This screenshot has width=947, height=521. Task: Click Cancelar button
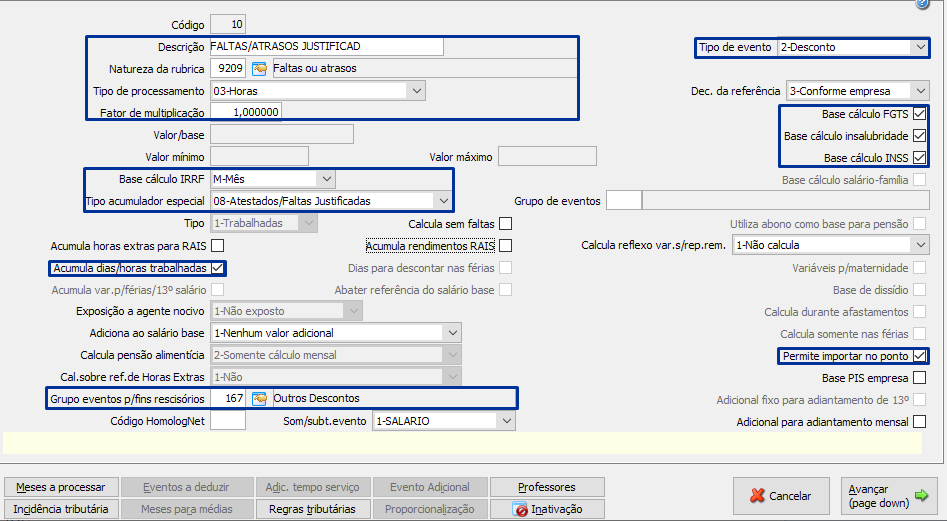[x=781, y=496]
